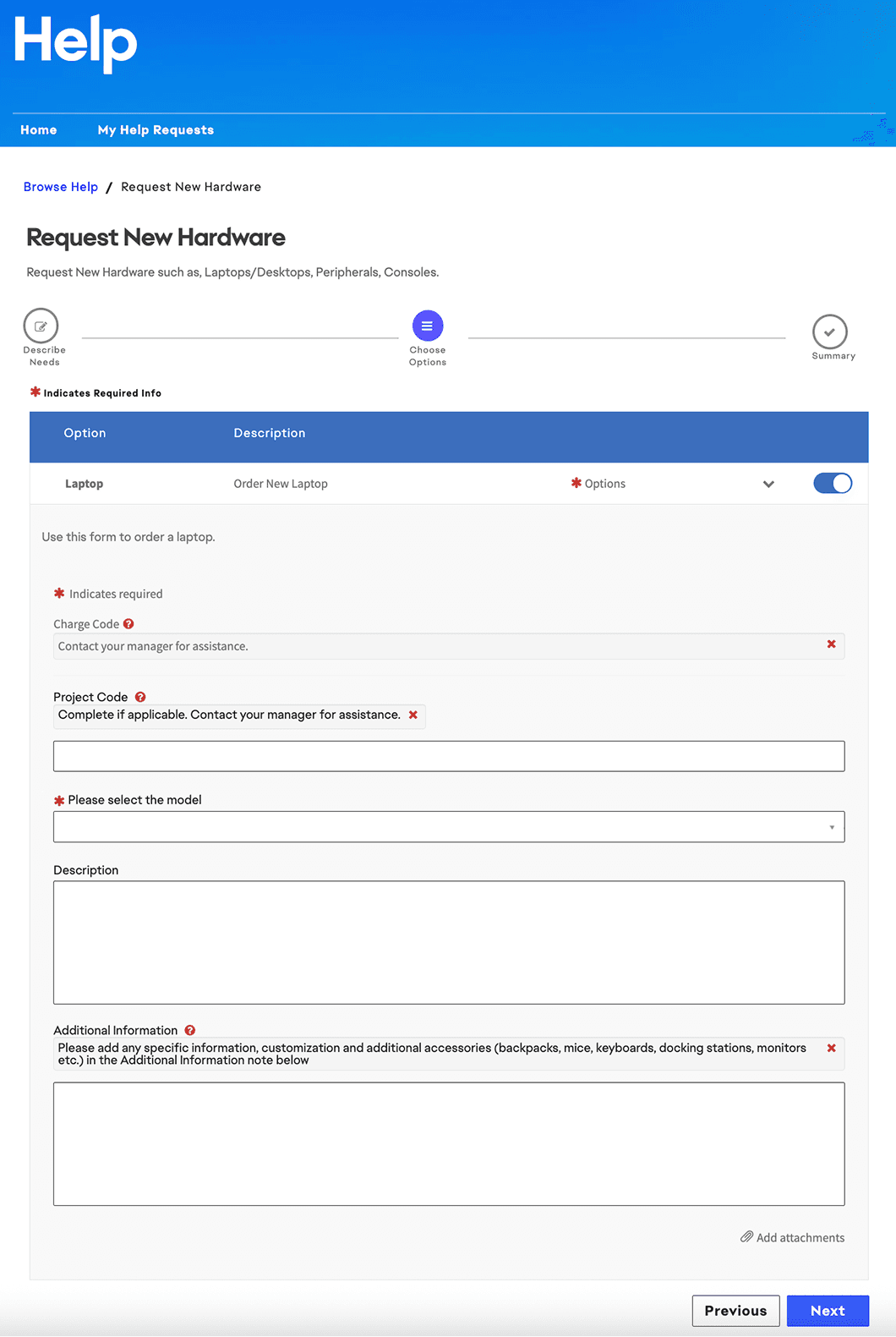This screenshot has height=1337, width=896.
Task: Click the Additional Information help icon
Action: pyautogui.click(x=190, y=1030)
